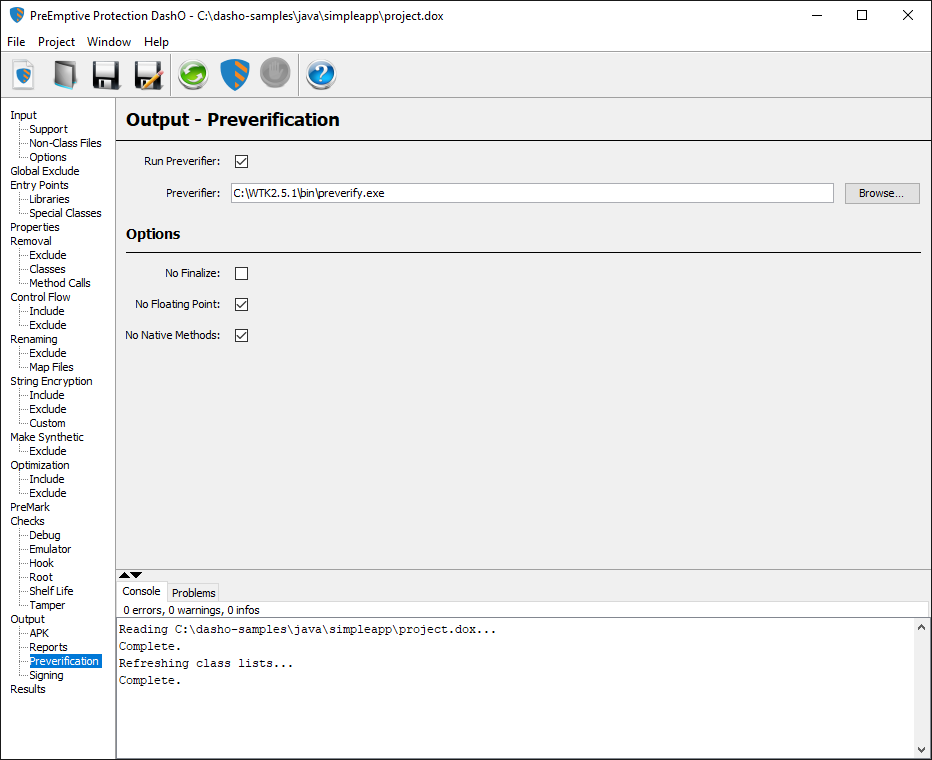Uncheck the No Native Methods checkbox

tap(241, 335)
